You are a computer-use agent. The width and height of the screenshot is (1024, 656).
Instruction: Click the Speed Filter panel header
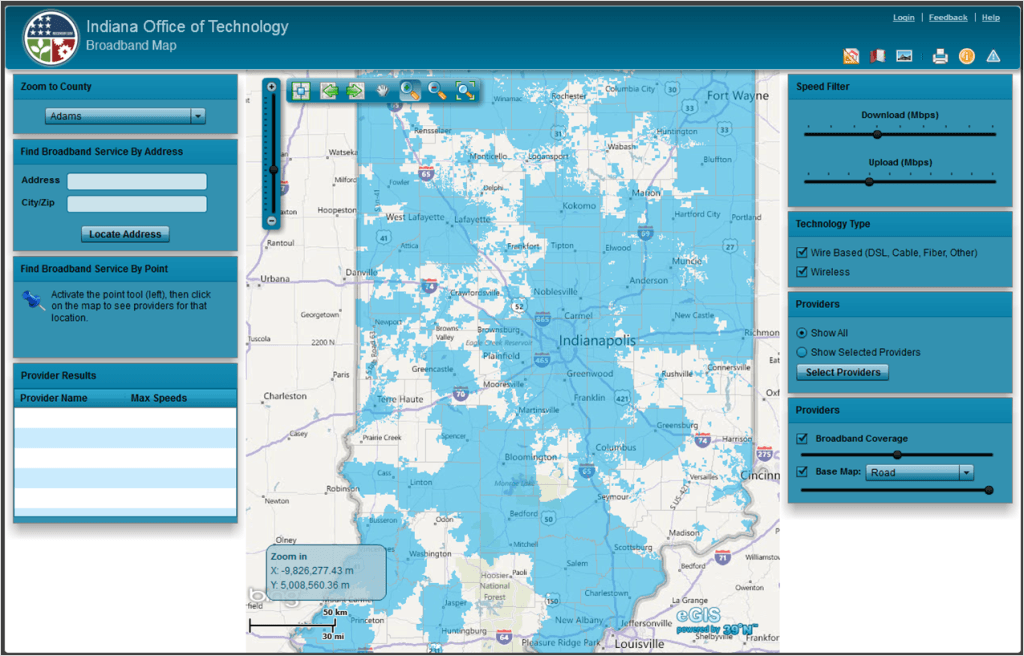(900, 86)
